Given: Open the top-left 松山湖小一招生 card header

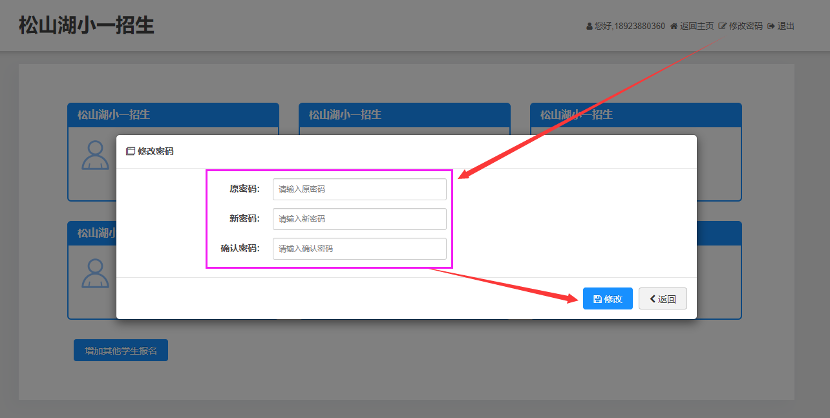Looking at the screenshot, I should 173,115.
